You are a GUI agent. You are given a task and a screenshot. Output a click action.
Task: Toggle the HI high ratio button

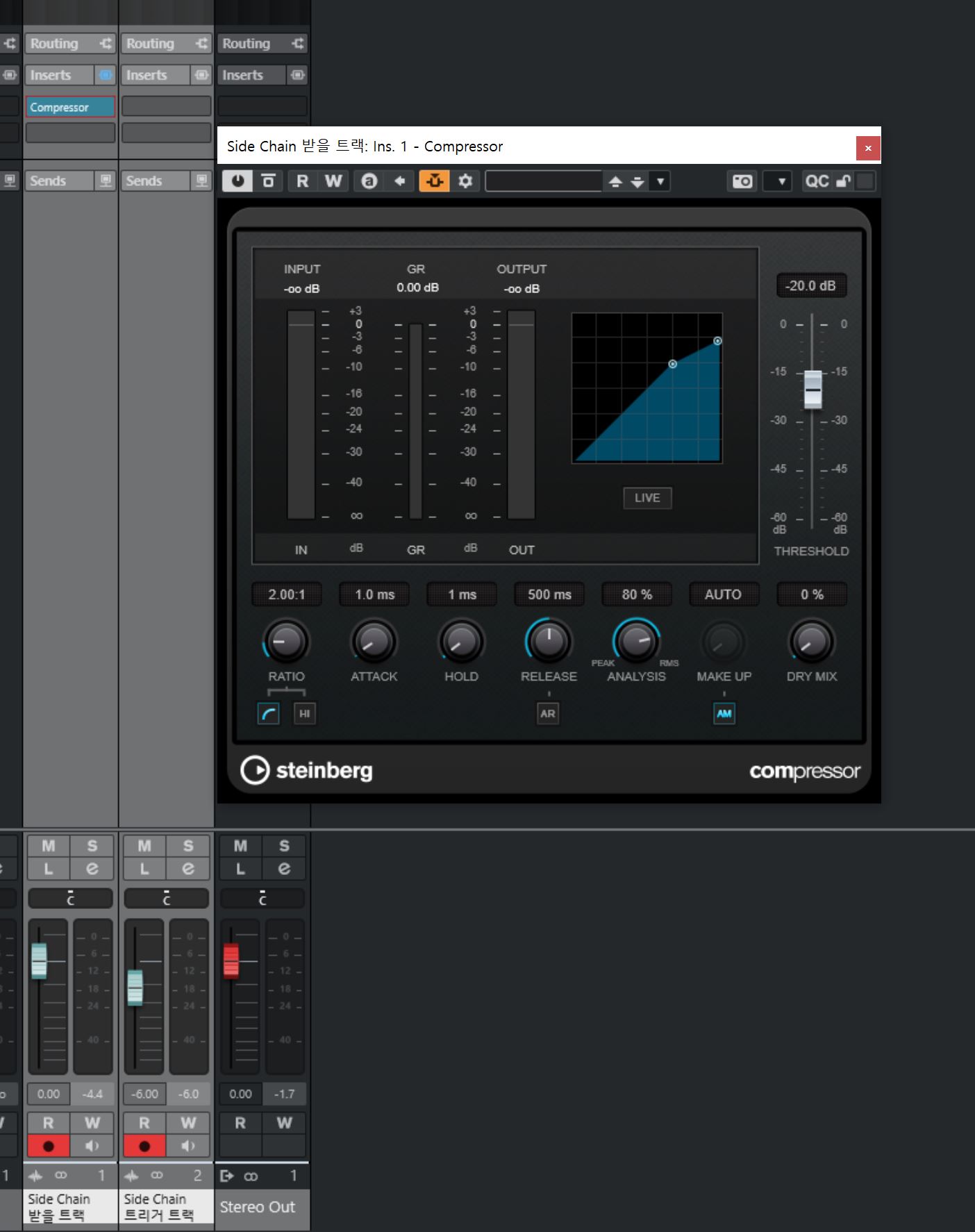click(304, 713)
